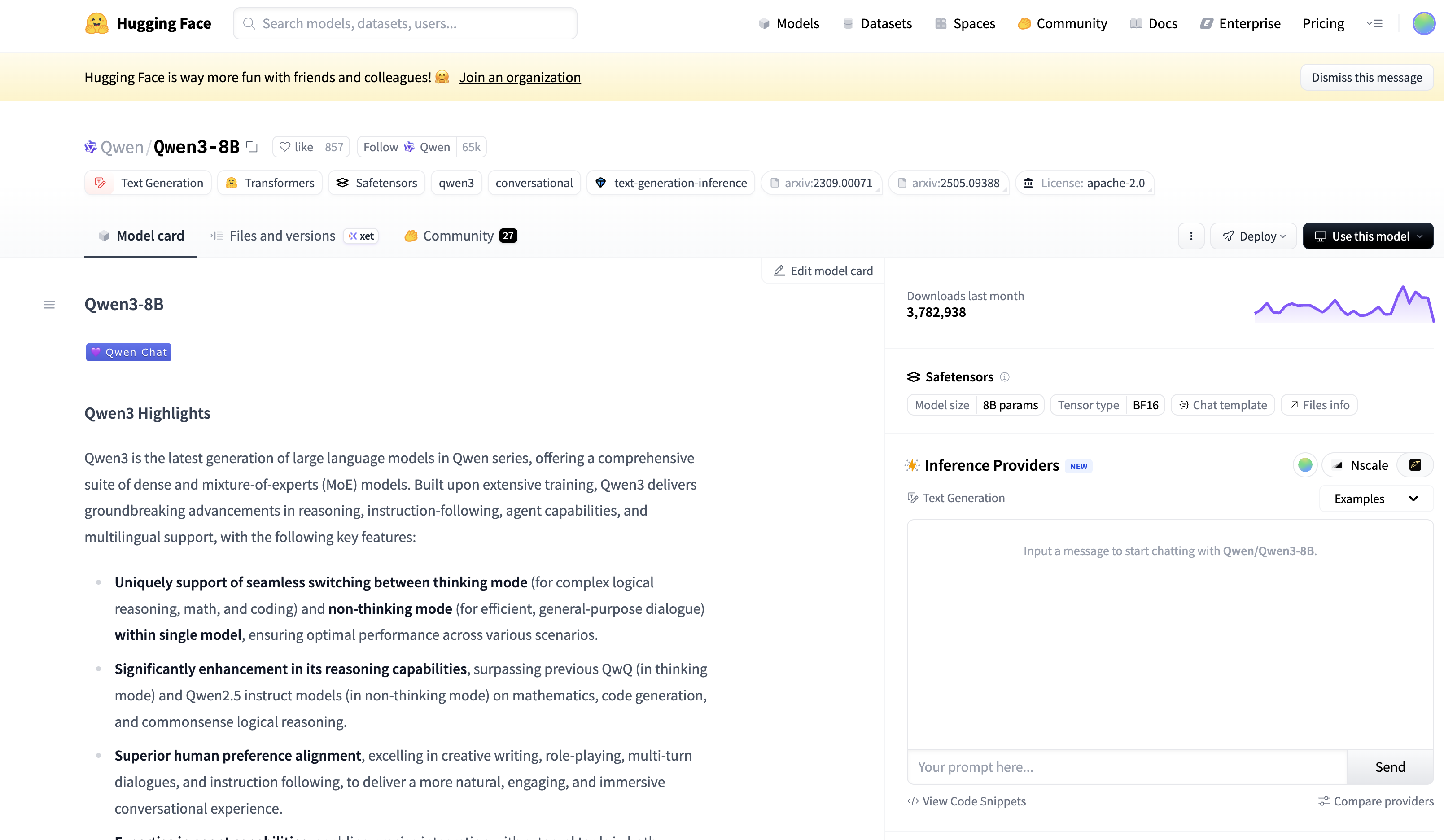1444x840 pixels.
Task: Click the Safetensors tag
Action: pos(376,183)
